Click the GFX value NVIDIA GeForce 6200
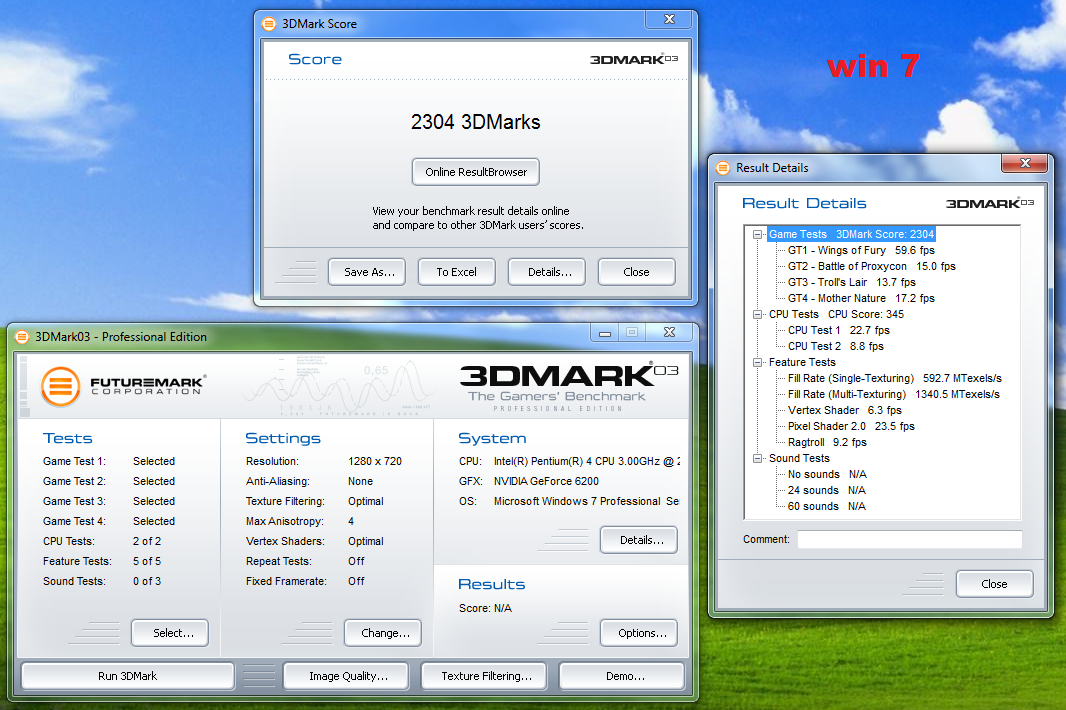Screen dimensions: 1066x710 [546, 481]
